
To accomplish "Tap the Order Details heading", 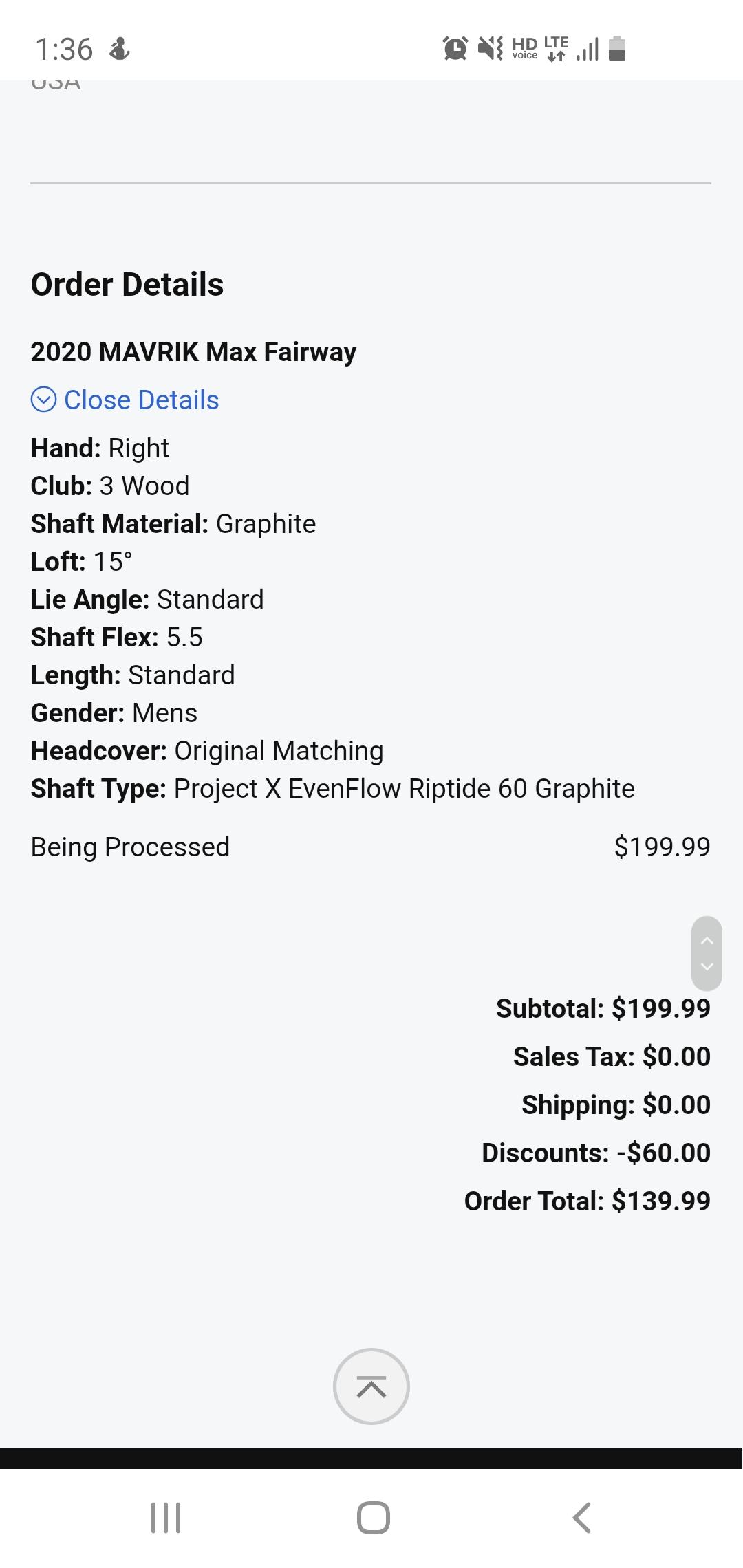I will pos(127,285).
